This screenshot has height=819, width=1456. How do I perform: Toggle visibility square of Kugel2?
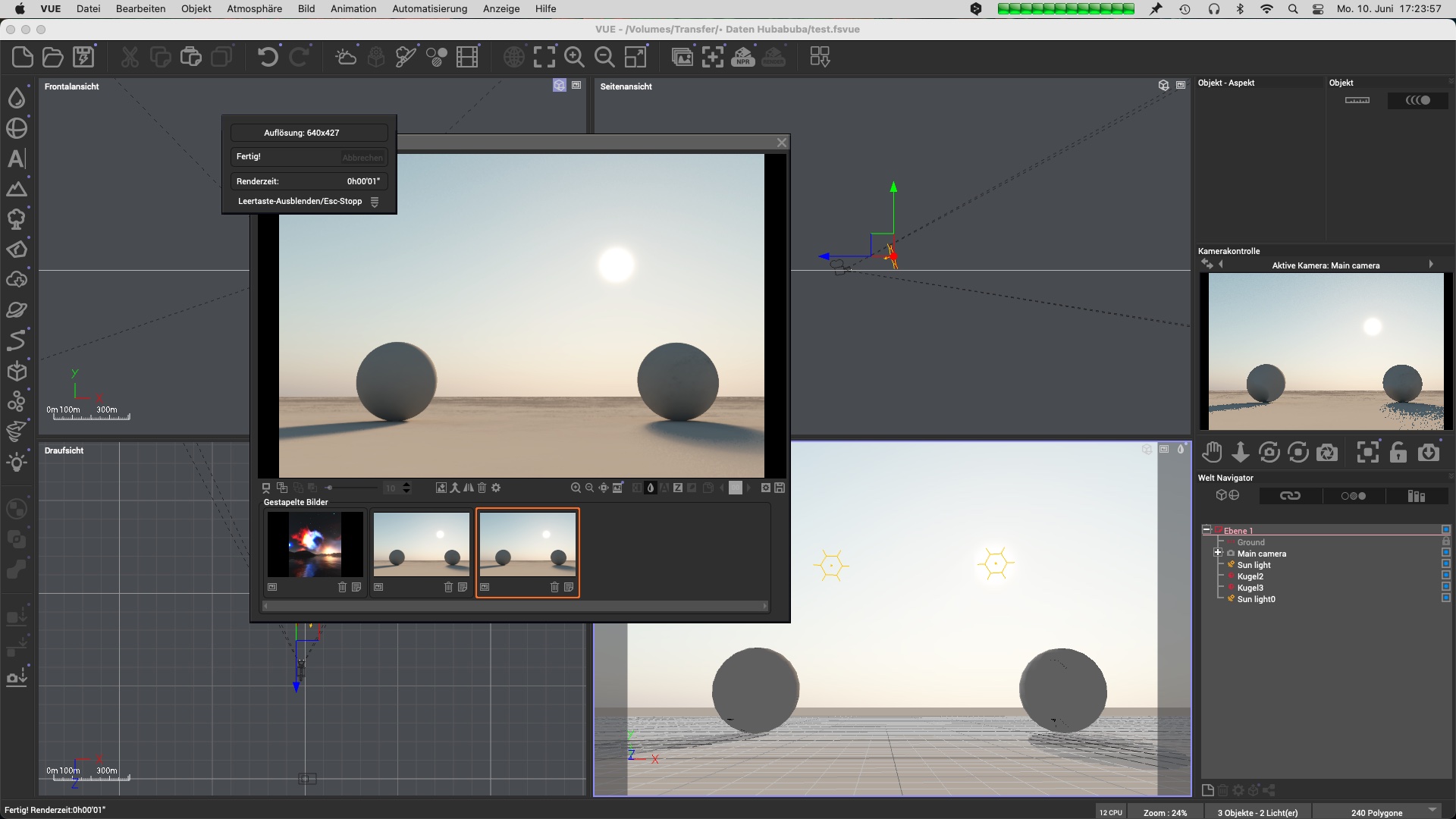click(1445, 576)
